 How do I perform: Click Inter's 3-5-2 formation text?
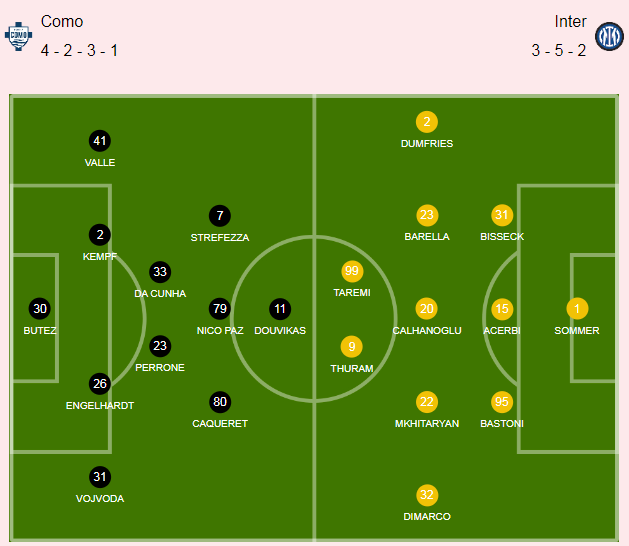(559, 51)
